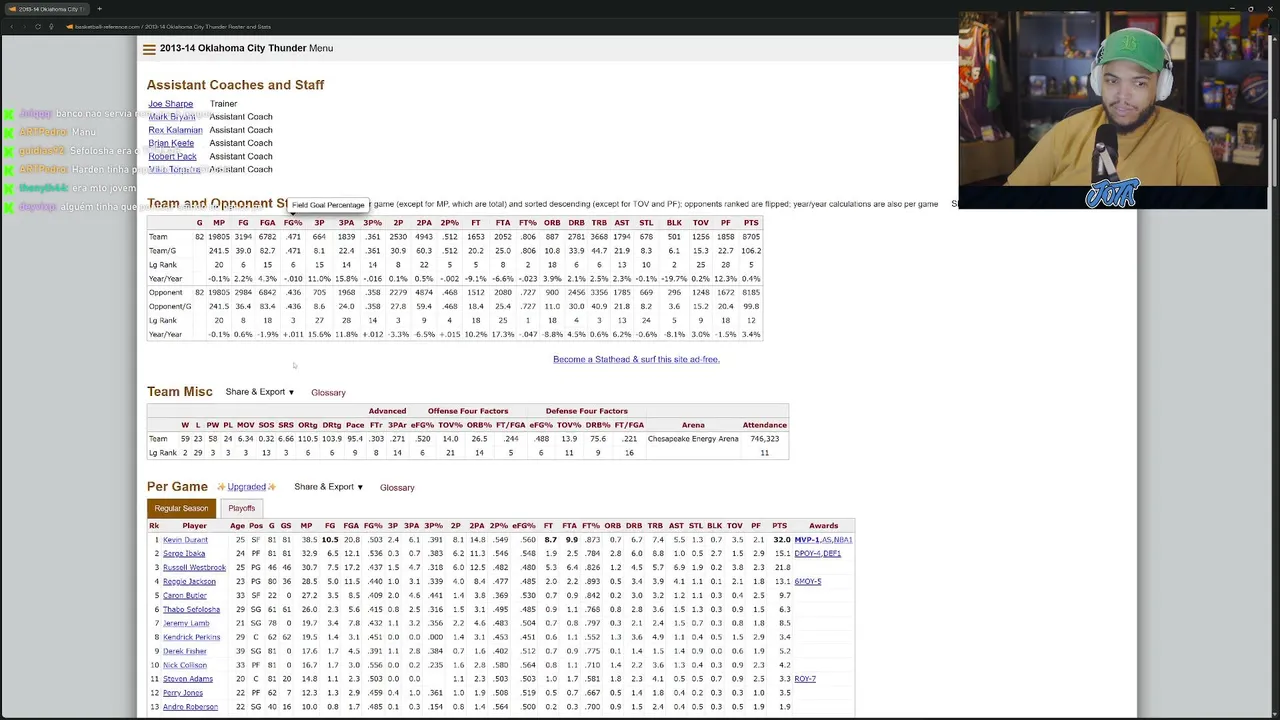This screenshot has width=1280, height=720.
Task: Select the 2013-14 Oklahoma City Thunder browser tab
Action: tap(46, 9)
